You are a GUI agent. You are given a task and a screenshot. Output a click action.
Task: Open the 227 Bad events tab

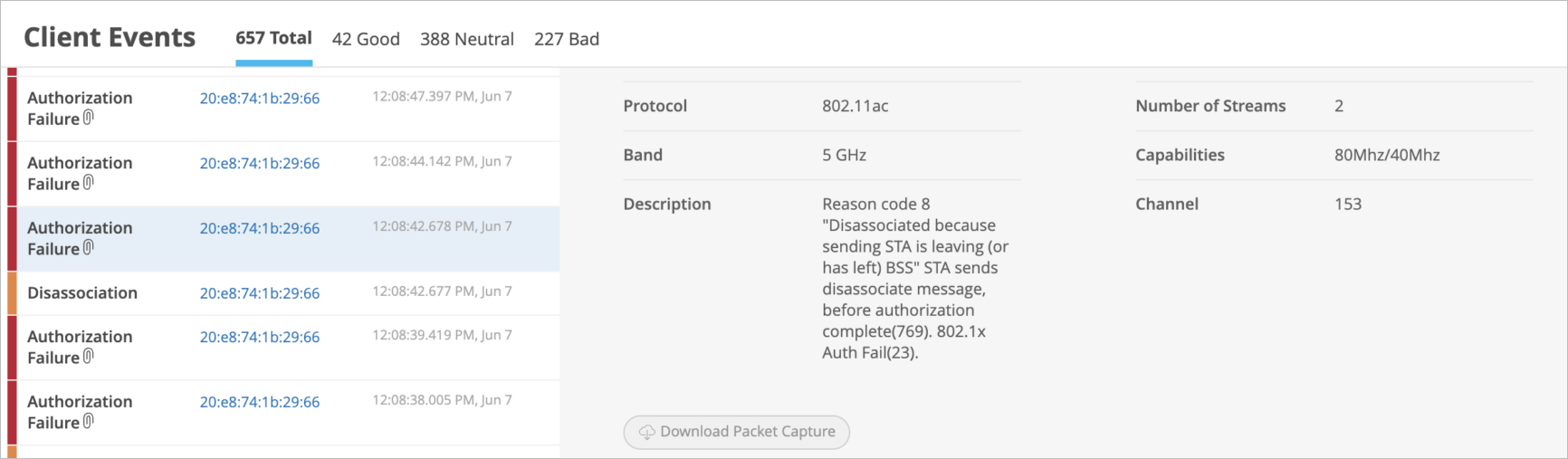[x=567, y=39]
